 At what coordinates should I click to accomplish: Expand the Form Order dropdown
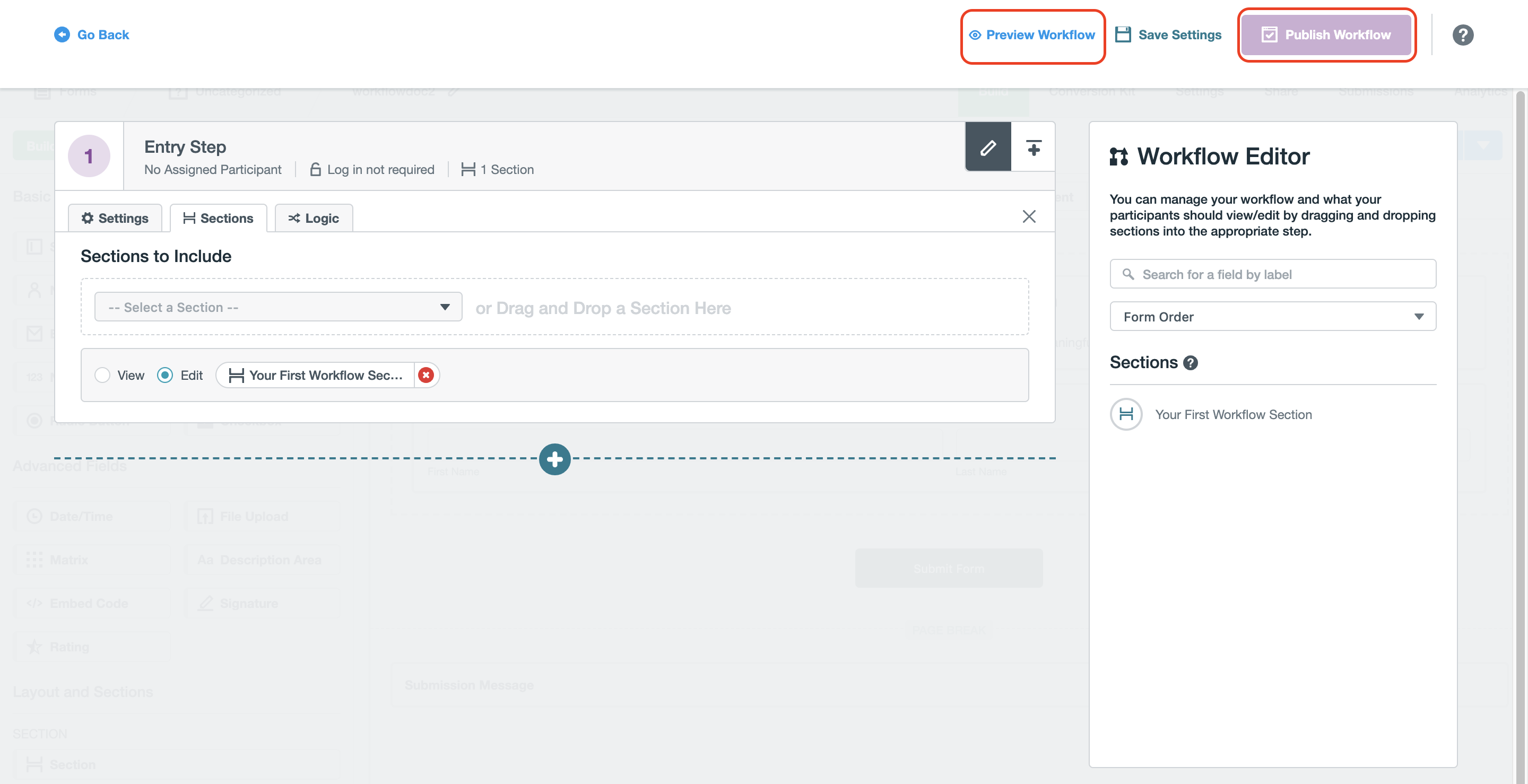(x=1272, y=317)
